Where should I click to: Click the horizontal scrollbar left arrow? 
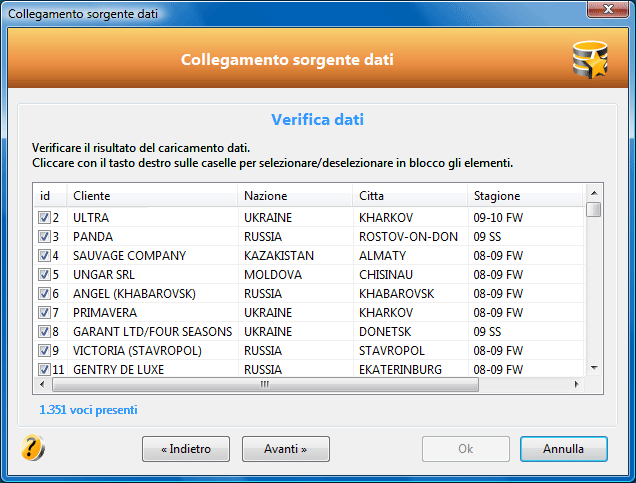[42, 384]
